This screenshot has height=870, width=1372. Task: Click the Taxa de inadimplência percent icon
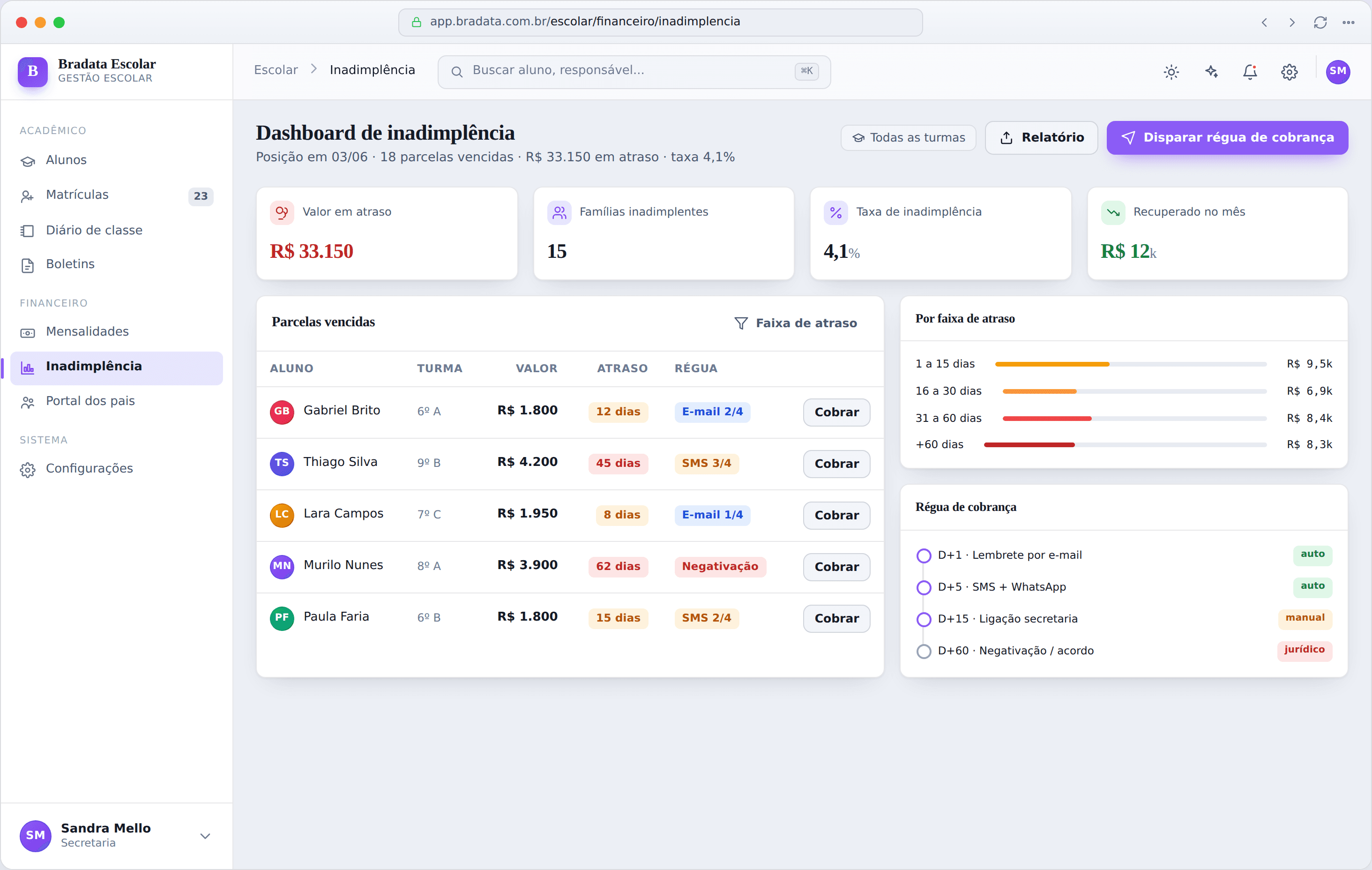pos(836,213)
